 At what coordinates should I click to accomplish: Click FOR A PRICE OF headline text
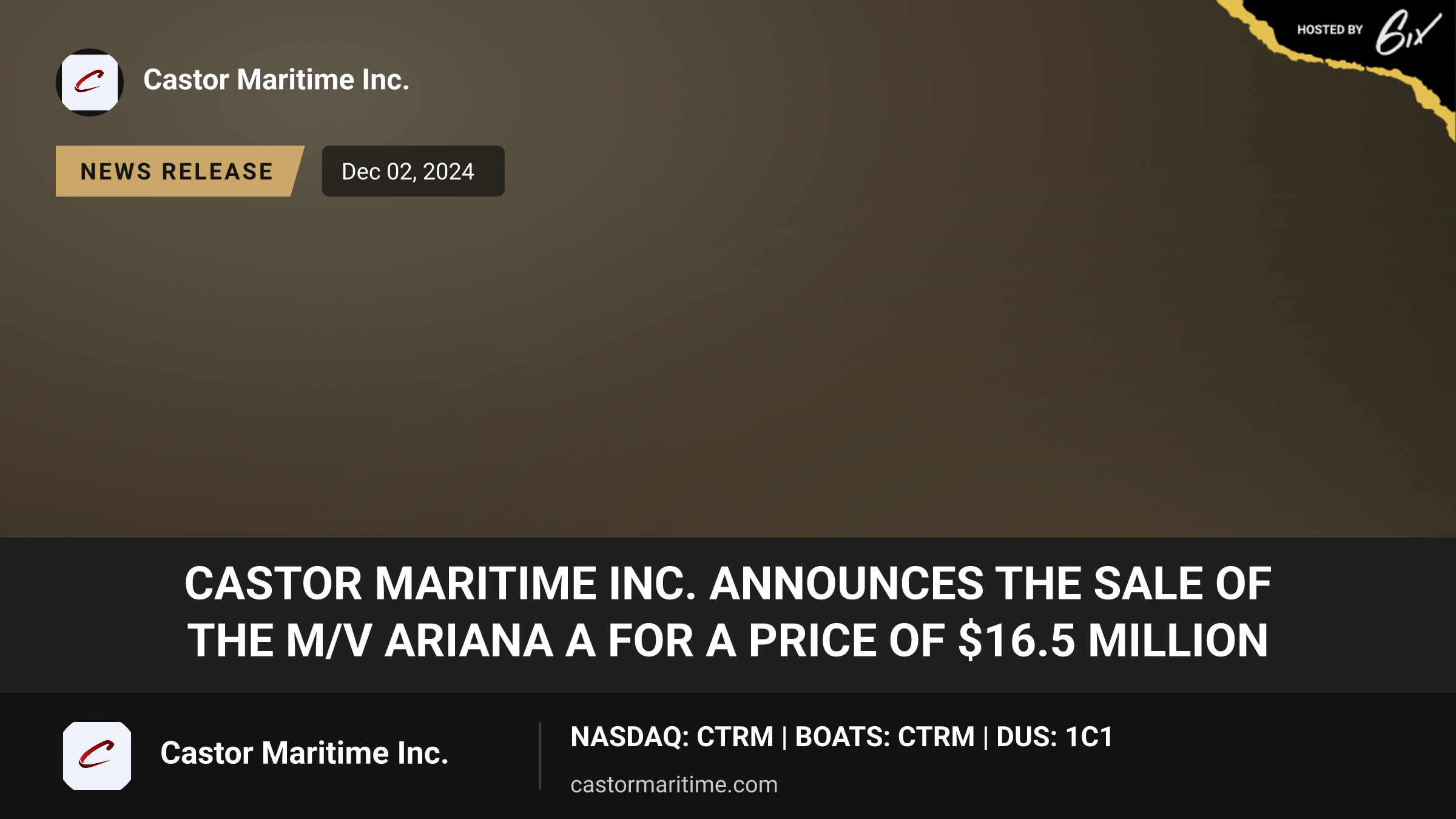click(x=777, y=641)
